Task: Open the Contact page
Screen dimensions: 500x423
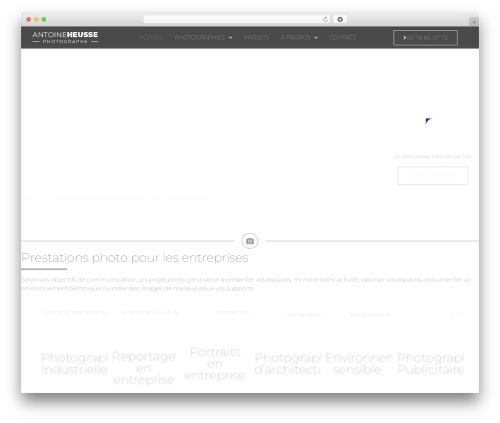Action: tap(342, 37)
